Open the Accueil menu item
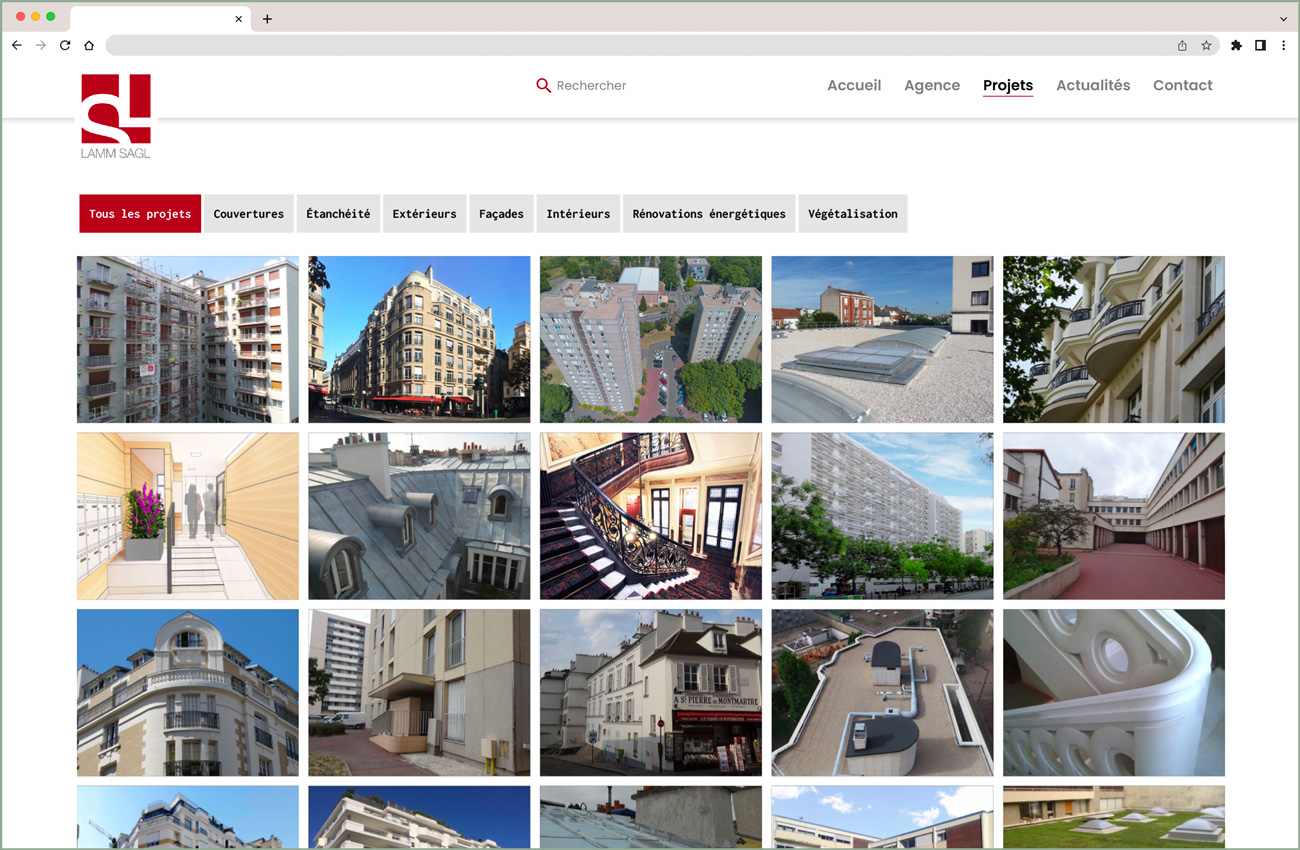The image size is (1300, 850). click(854, 86)
